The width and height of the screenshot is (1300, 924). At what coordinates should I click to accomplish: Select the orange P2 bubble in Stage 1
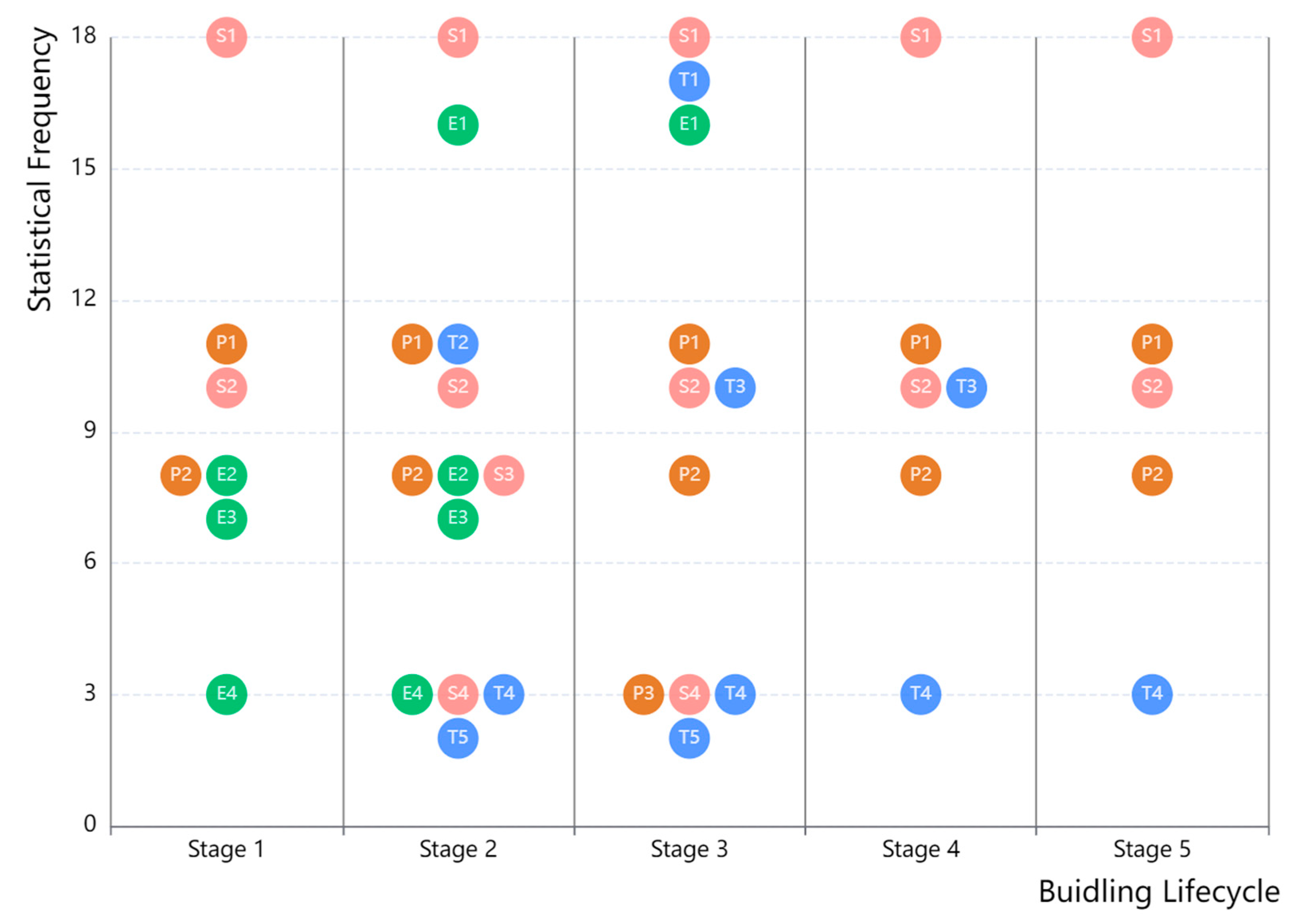click(x=180, y=475)
